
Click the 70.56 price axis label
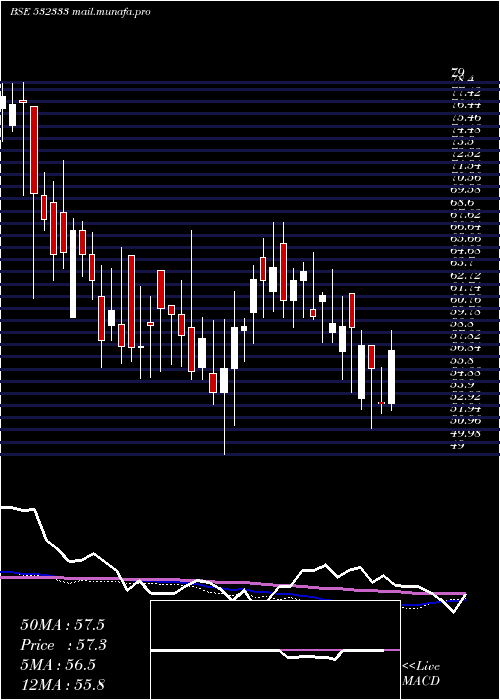[466, 178]
